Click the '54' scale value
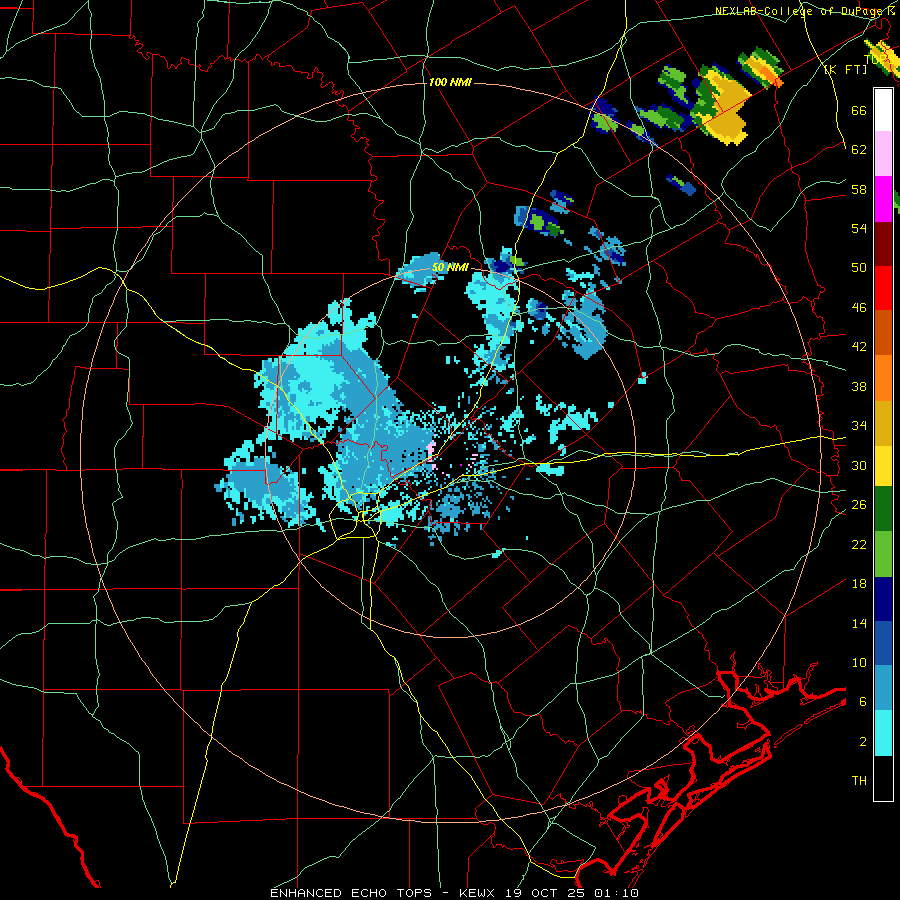 859,228
